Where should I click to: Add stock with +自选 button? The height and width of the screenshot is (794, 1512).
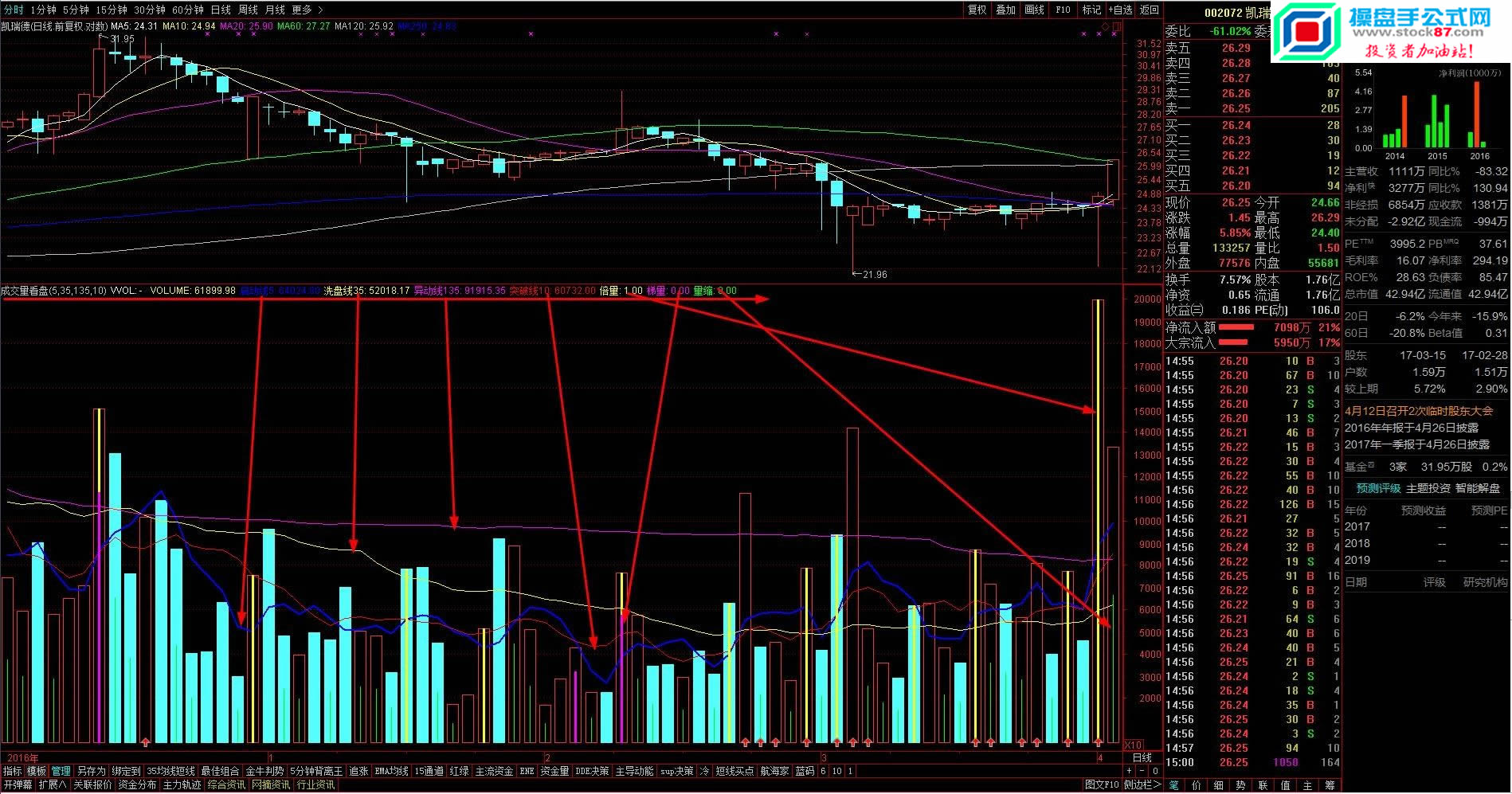(x=1120, y=10)
